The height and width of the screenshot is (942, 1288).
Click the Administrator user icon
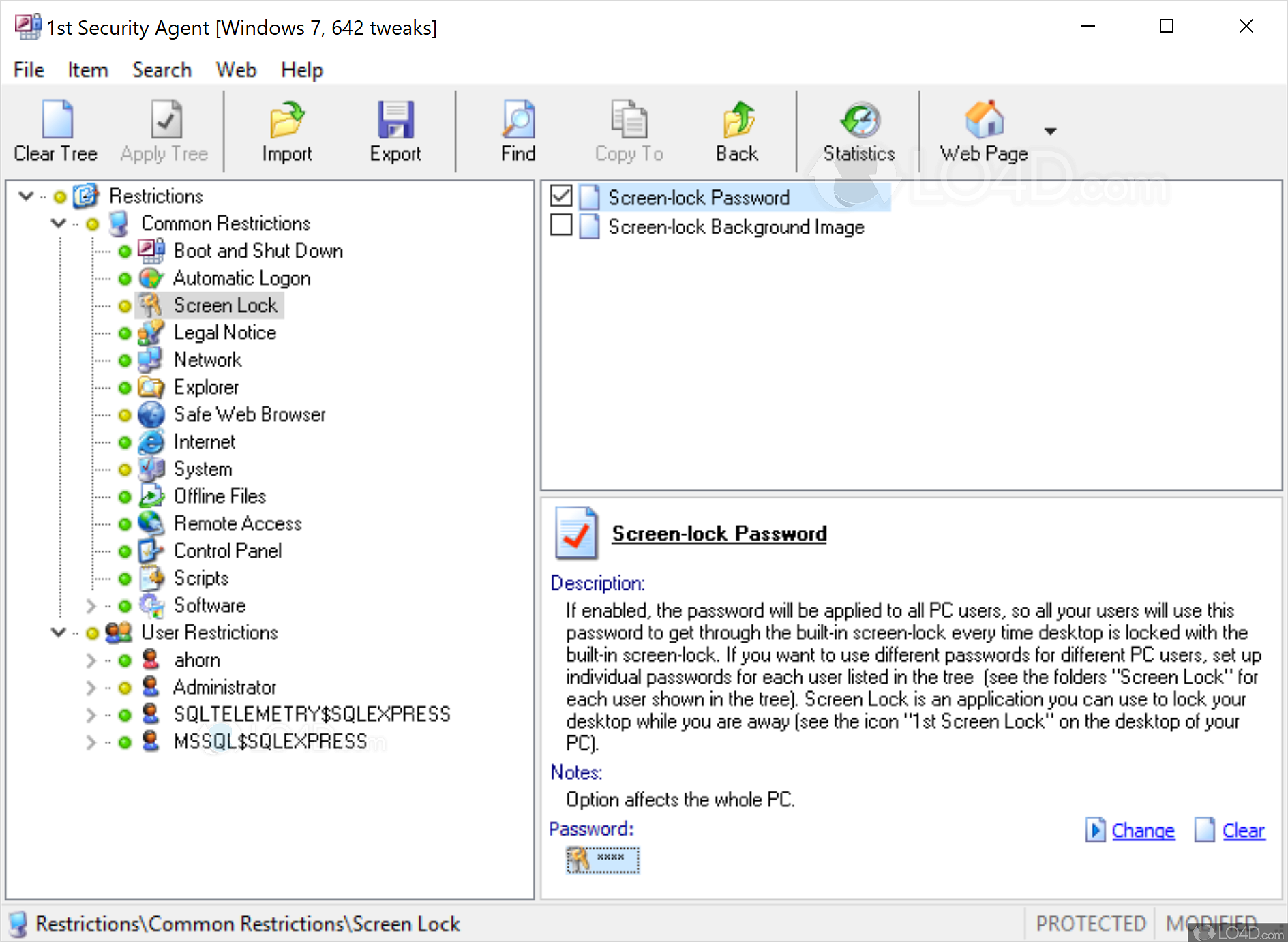point(151,687)
